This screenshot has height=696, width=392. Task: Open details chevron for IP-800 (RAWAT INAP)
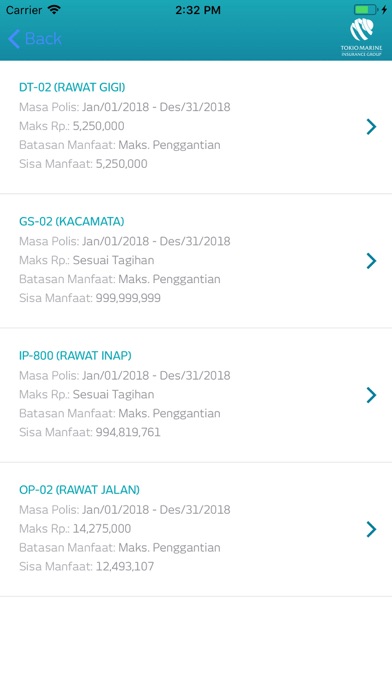click(x=371, y=395)
